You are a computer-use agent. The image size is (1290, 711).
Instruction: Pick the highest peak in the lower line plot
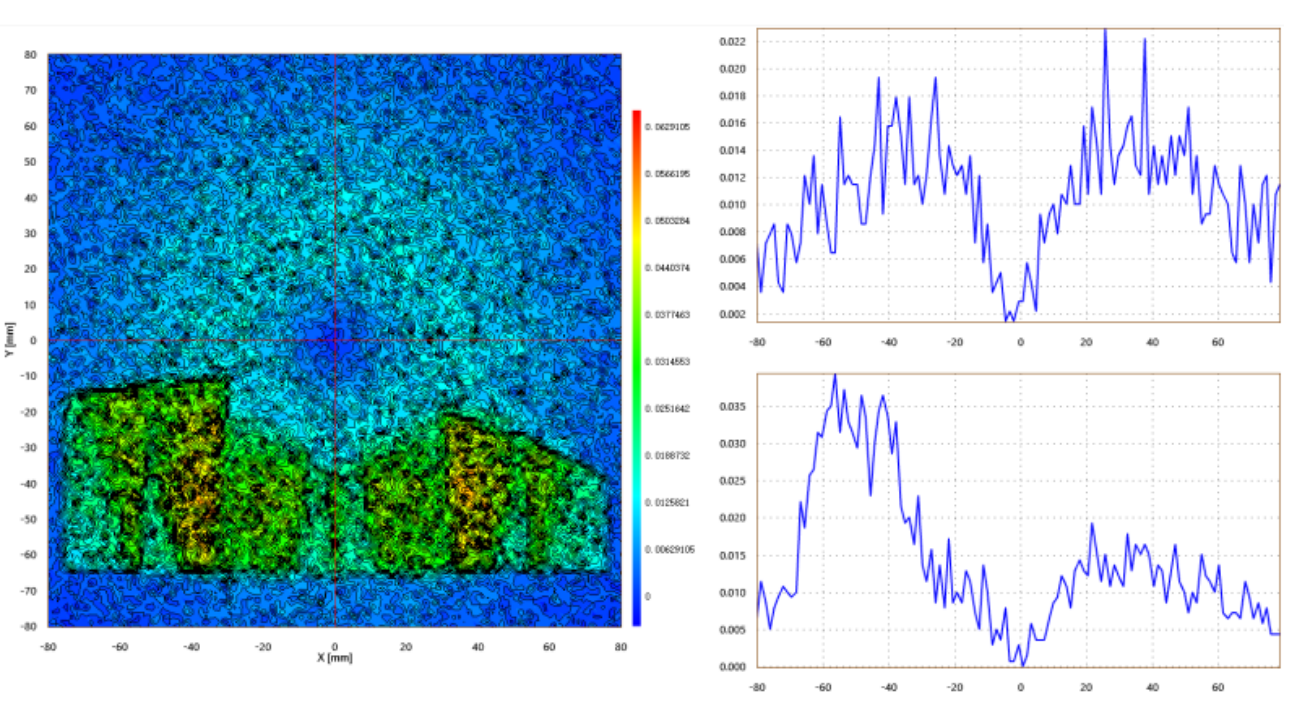[x=834, y=376]
